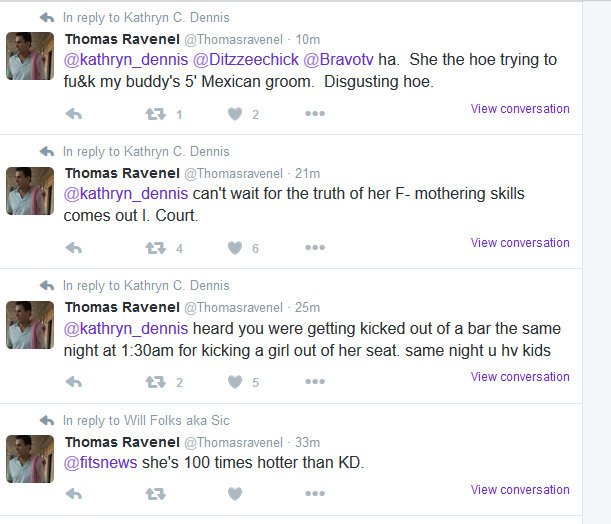
Task: Open more options on the 10m tweet
Action: pyautogui.click(x=315, y=113)
